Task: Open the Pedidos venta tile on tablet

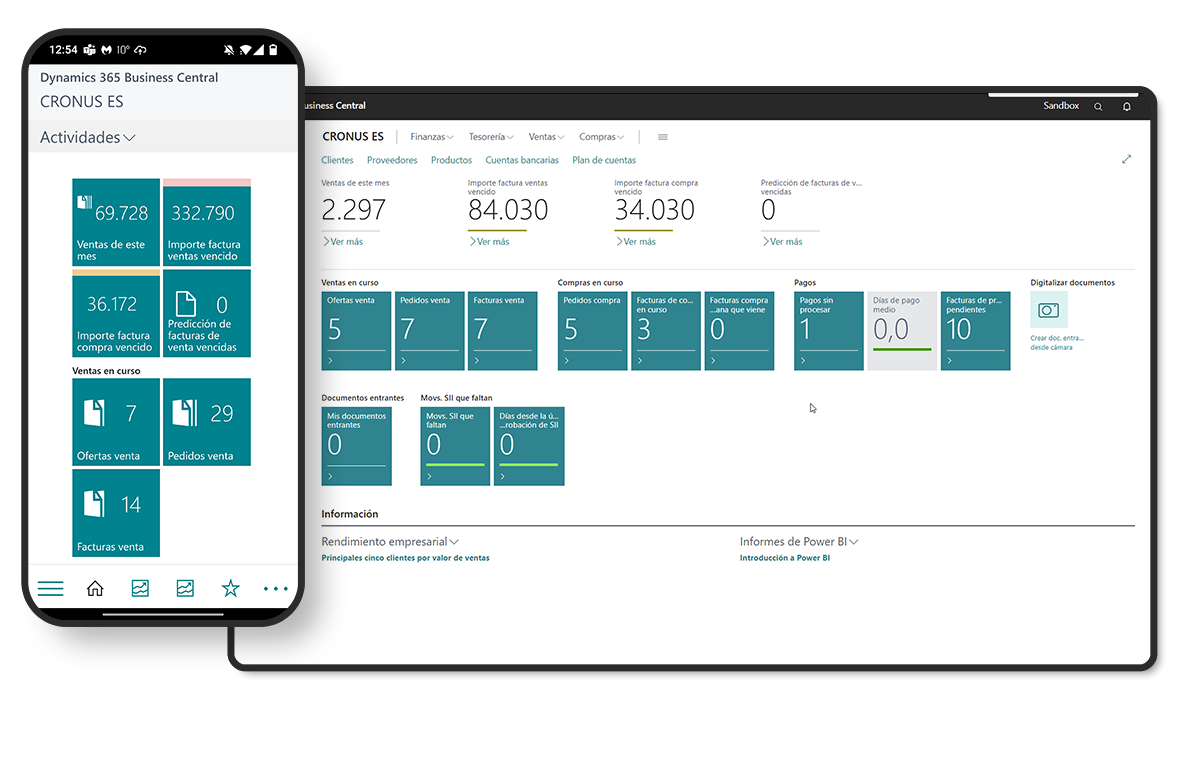Action: point(429,331)
